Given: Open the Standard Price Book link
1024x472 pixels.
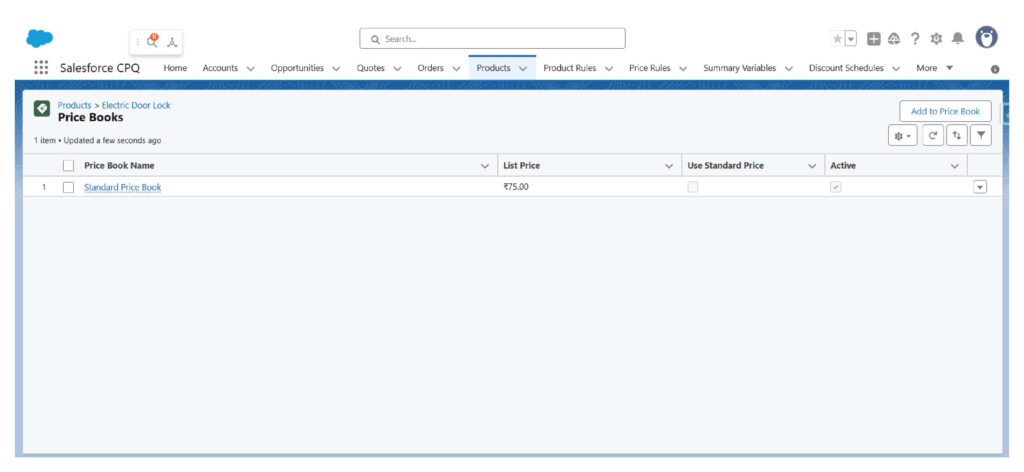Looking at the screenshot, I should 123,187.
